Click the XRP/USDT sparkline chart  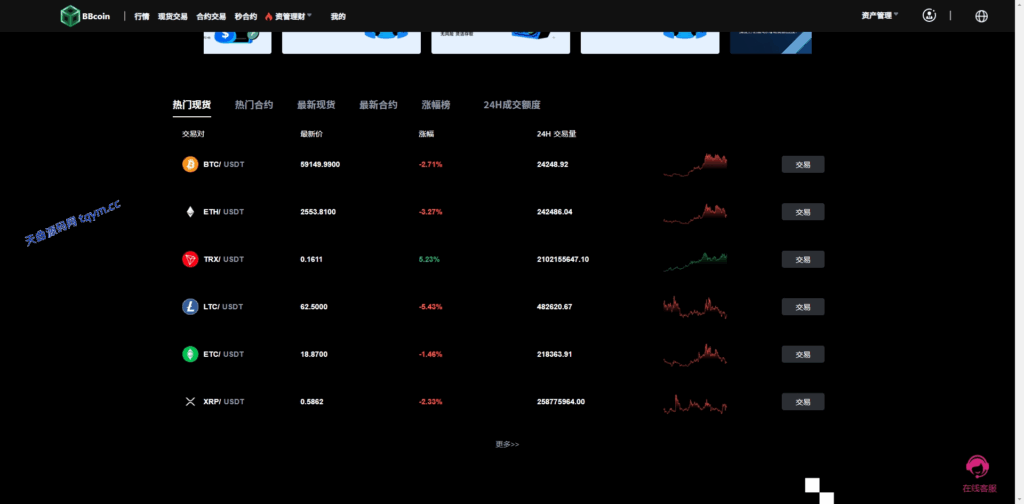click(x=695, y=404)
